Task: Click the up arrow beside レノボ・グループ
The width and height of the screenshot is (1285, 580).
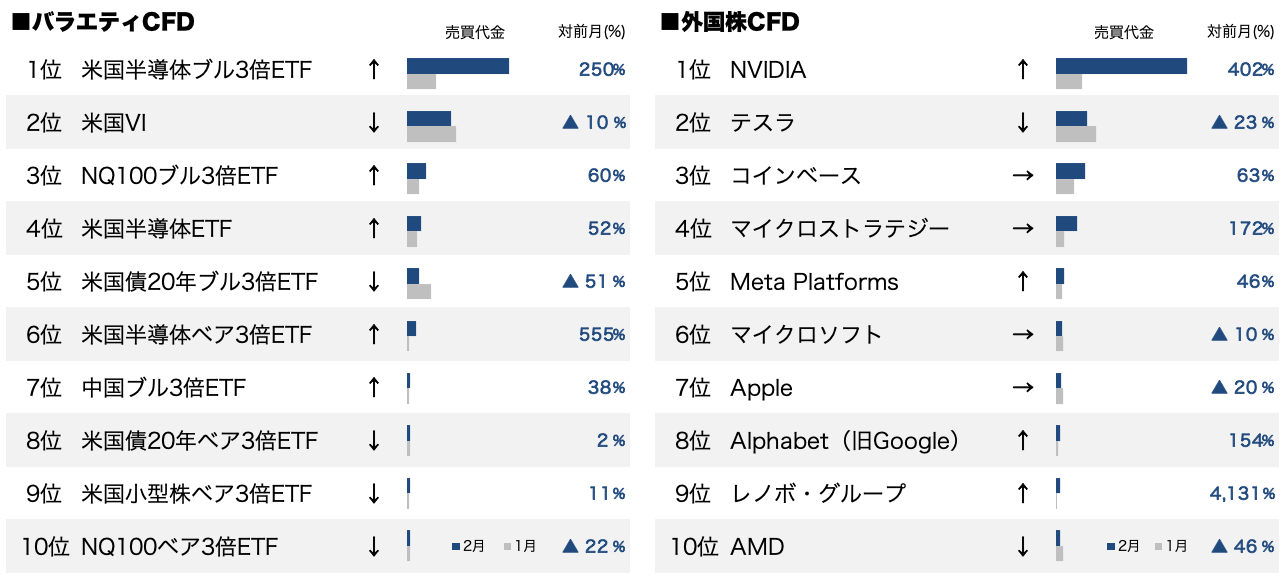Action: pos(1022,494)
